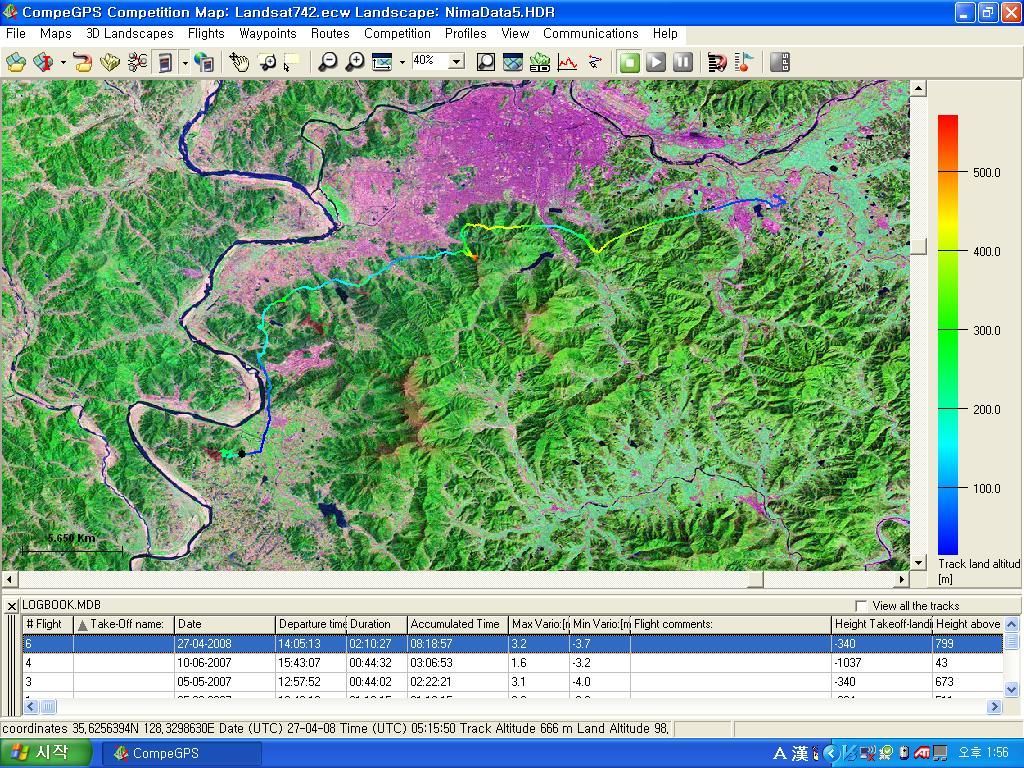
Task: Click the taskbar clock showing 1:56
Action: [x=983, y=753]
